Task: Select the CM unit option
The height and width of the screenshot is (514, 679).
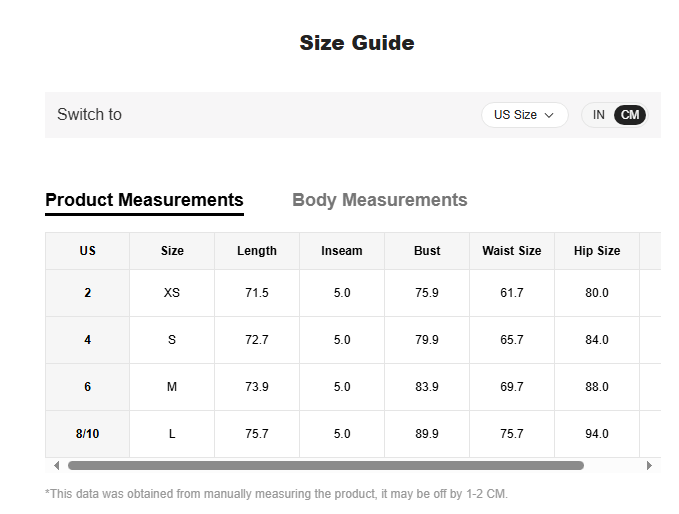Action: [x=630, y=115]
